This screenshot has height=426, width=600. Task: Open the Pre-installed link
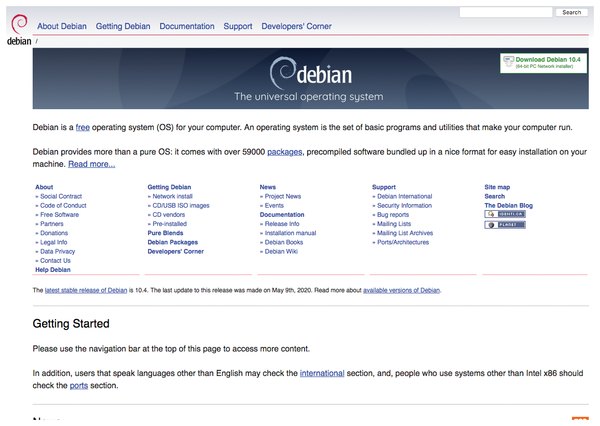tap(170, 224)
